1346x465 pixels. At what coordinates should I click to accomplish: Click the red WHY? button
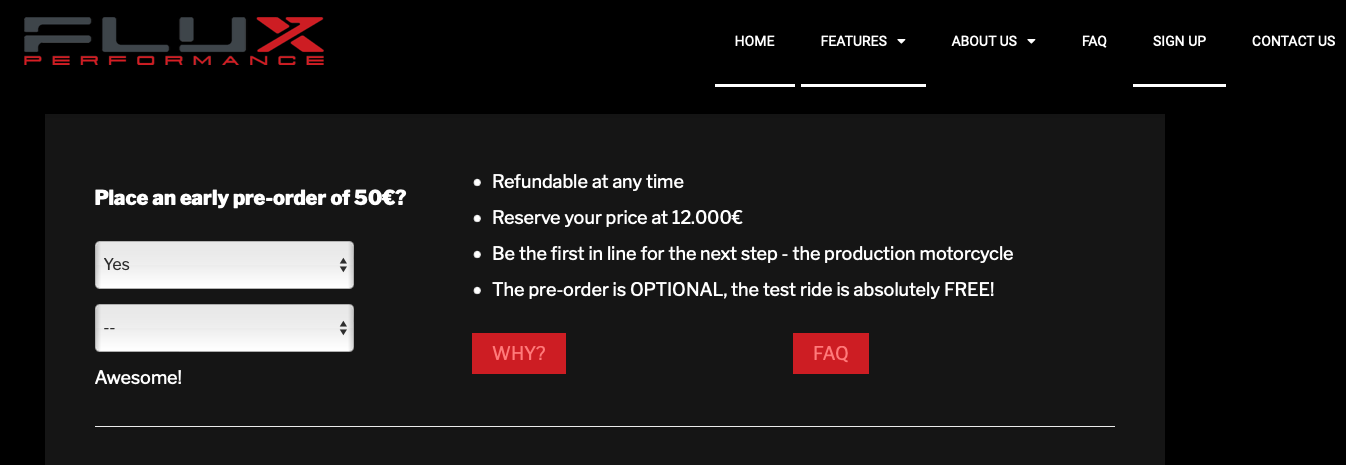(x=519, y=354)
